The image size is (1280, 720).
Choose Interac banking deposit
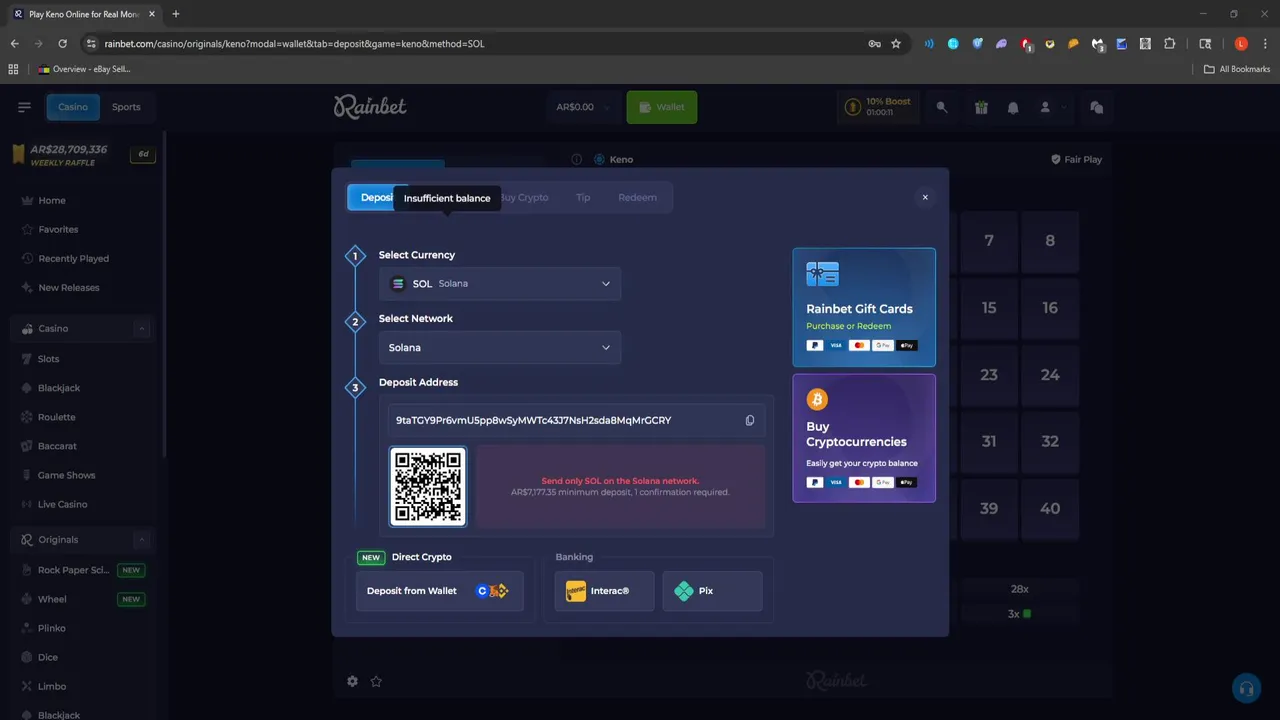click(604, 591)
